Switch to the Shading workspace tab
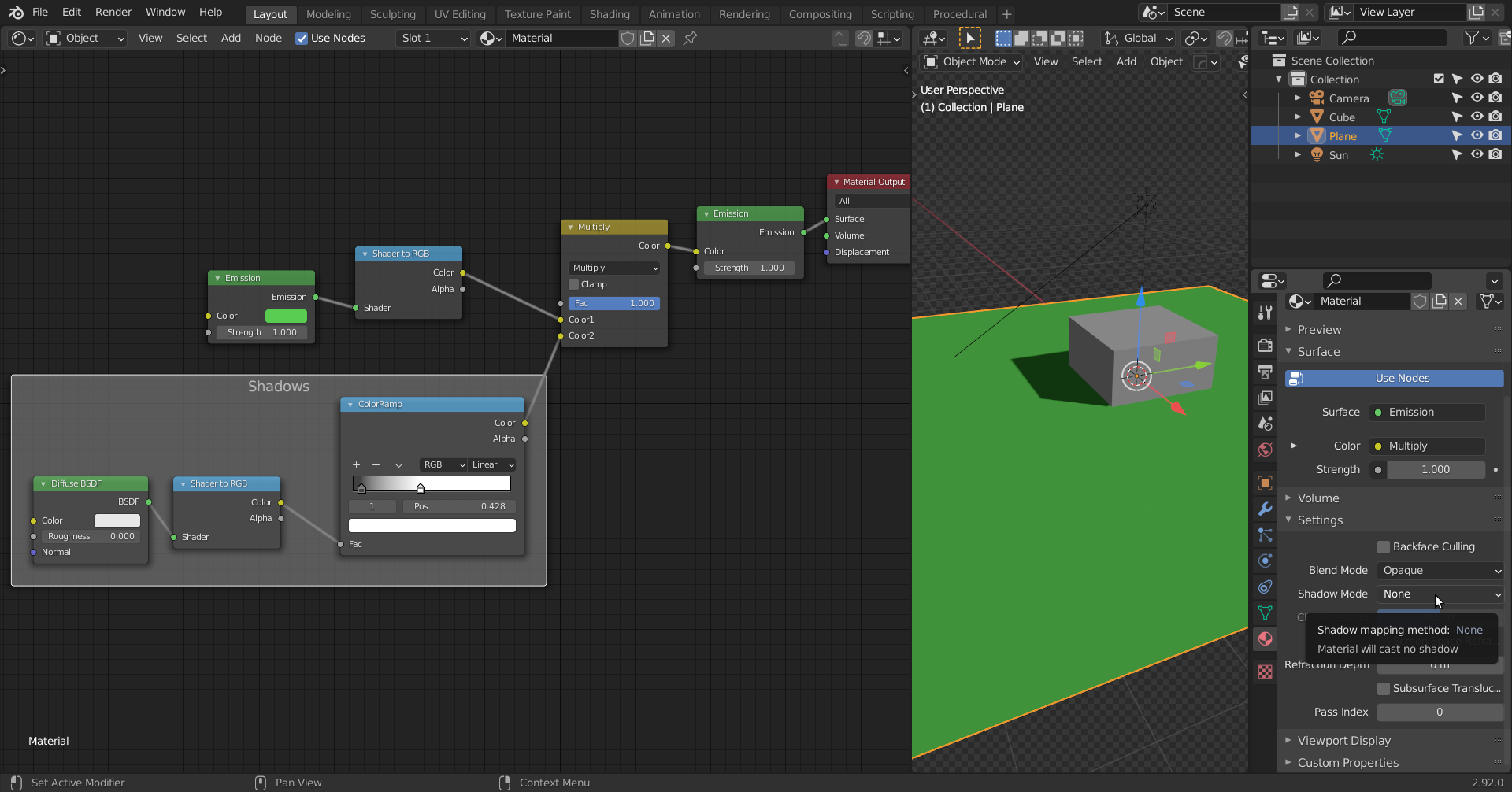Image resolution: width=1512 pixels, height=792 pixels. (x=609, y=14)
